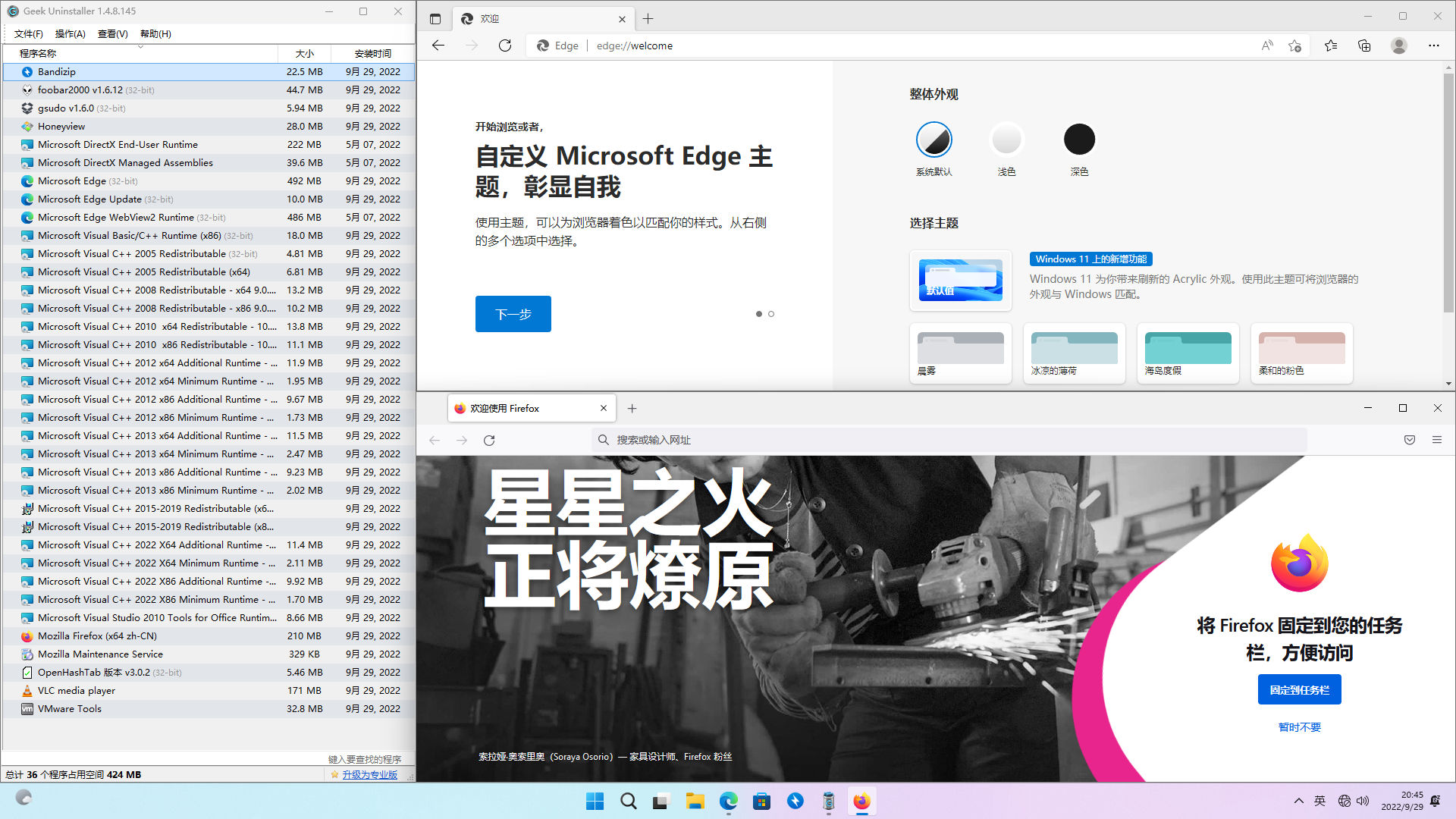Select dark 深色 appearance option
The height and width of the screenshot is (819, 1456).
click(x=1079, y=140)
